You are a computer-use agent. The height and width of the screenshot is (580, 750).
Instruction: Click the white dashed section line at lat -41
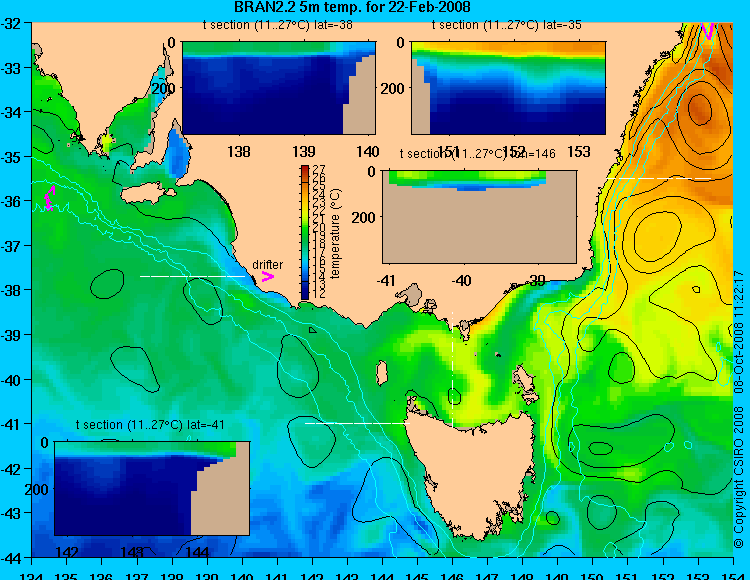click(357, 423)
